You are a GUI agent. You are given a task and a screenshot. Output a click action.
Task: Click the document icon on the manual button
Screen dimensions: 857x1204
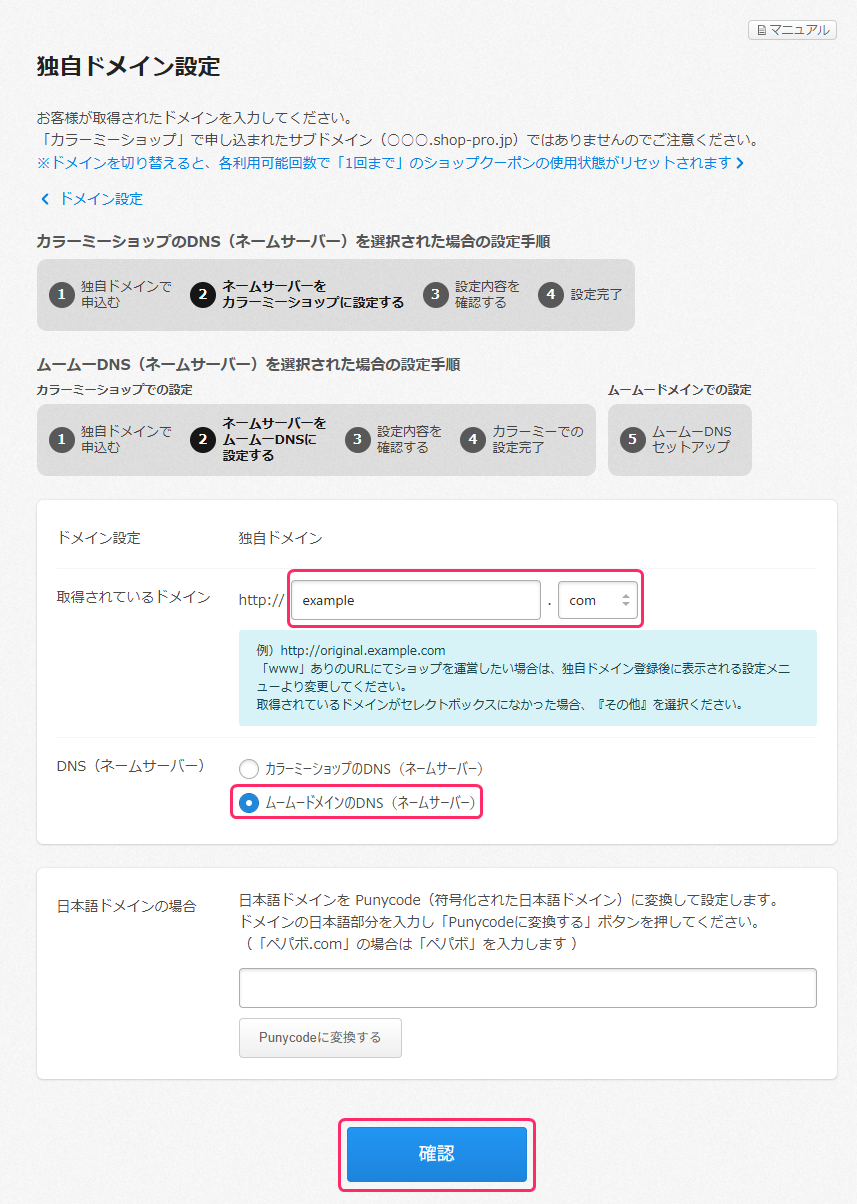[761, 30]
